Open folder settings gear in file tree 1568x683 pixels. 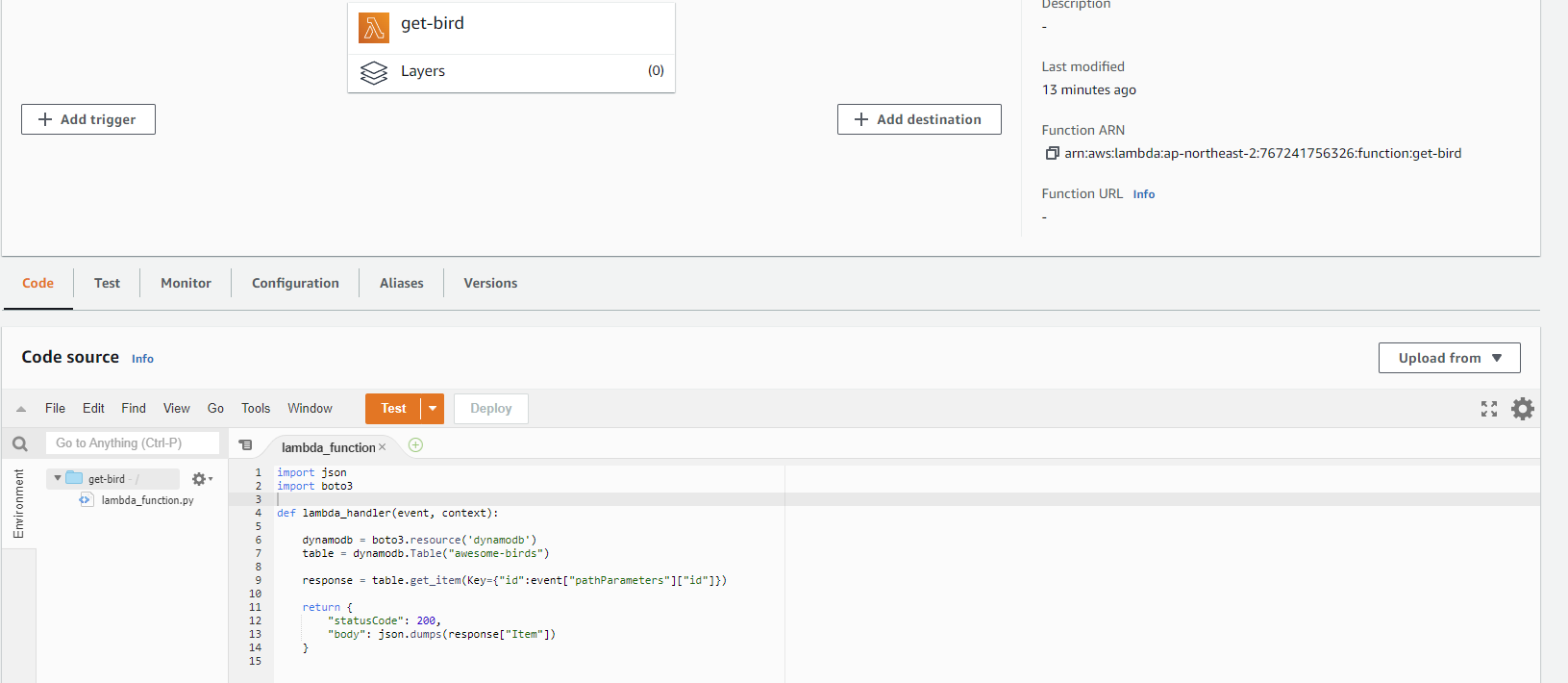point(202,479)
